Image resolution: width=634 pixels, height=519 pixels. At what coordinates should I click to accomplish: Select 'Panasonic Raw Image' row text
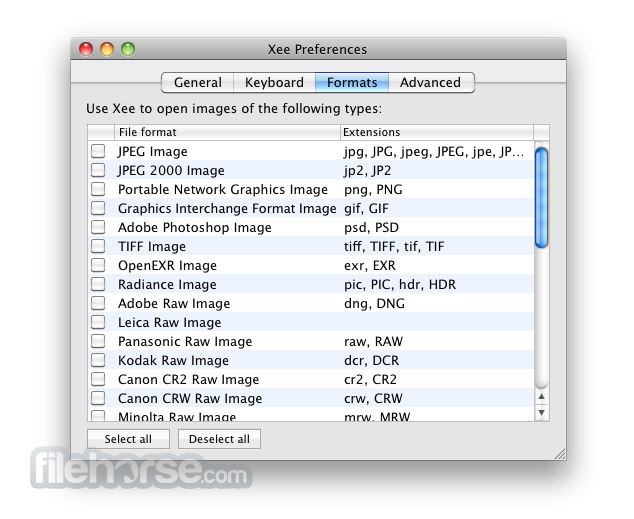click(185, 342)
